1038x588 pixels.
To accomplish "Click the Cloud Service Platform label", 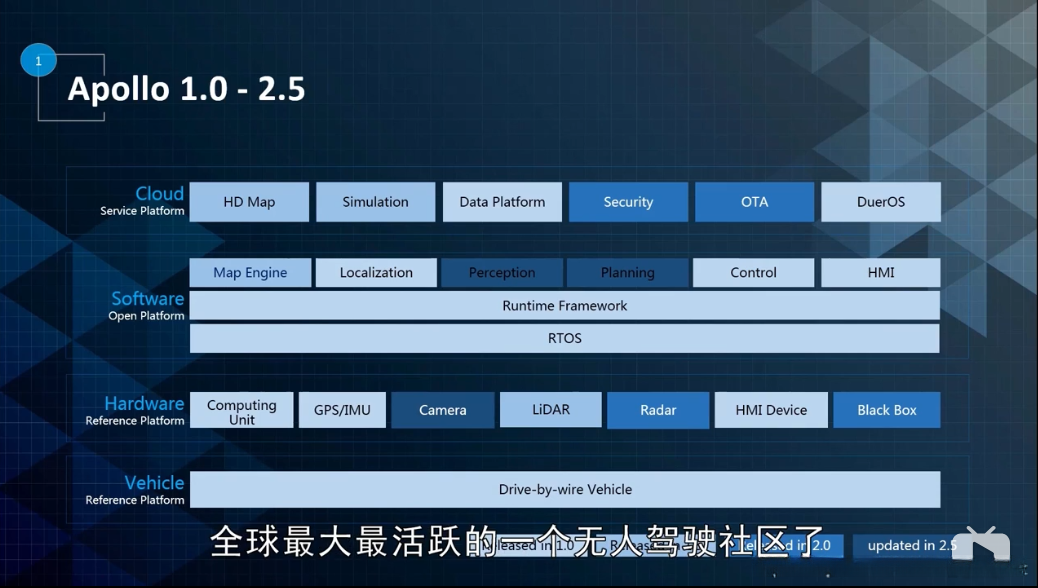I will (x=142, y=201).
